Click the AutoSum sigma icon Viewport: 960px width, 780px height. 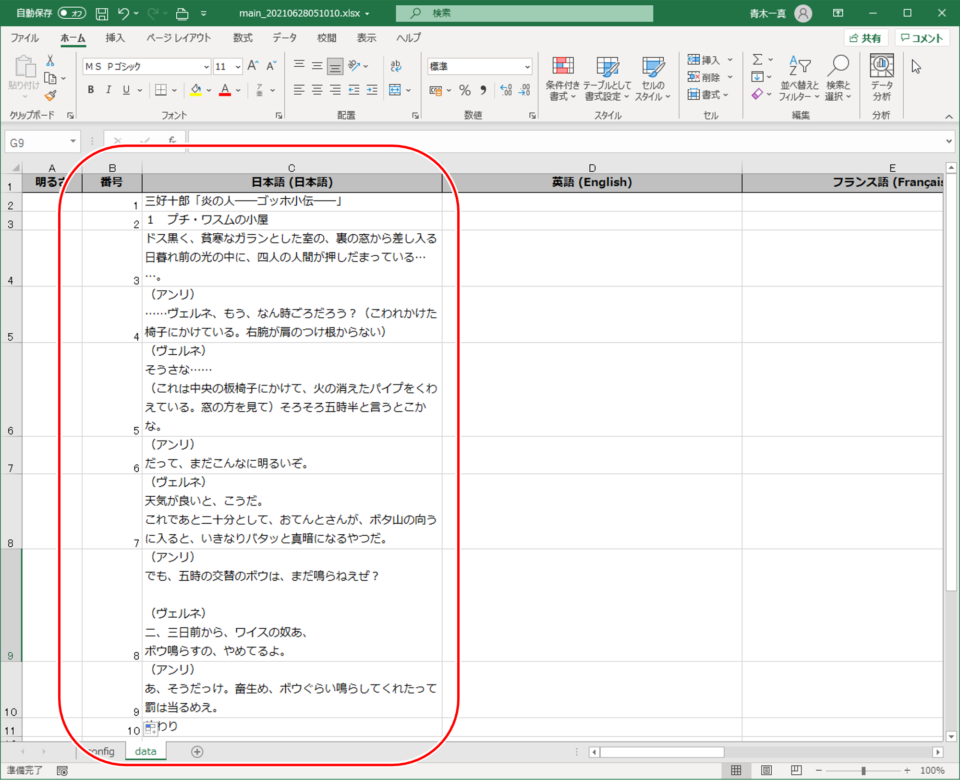point(757,60)
